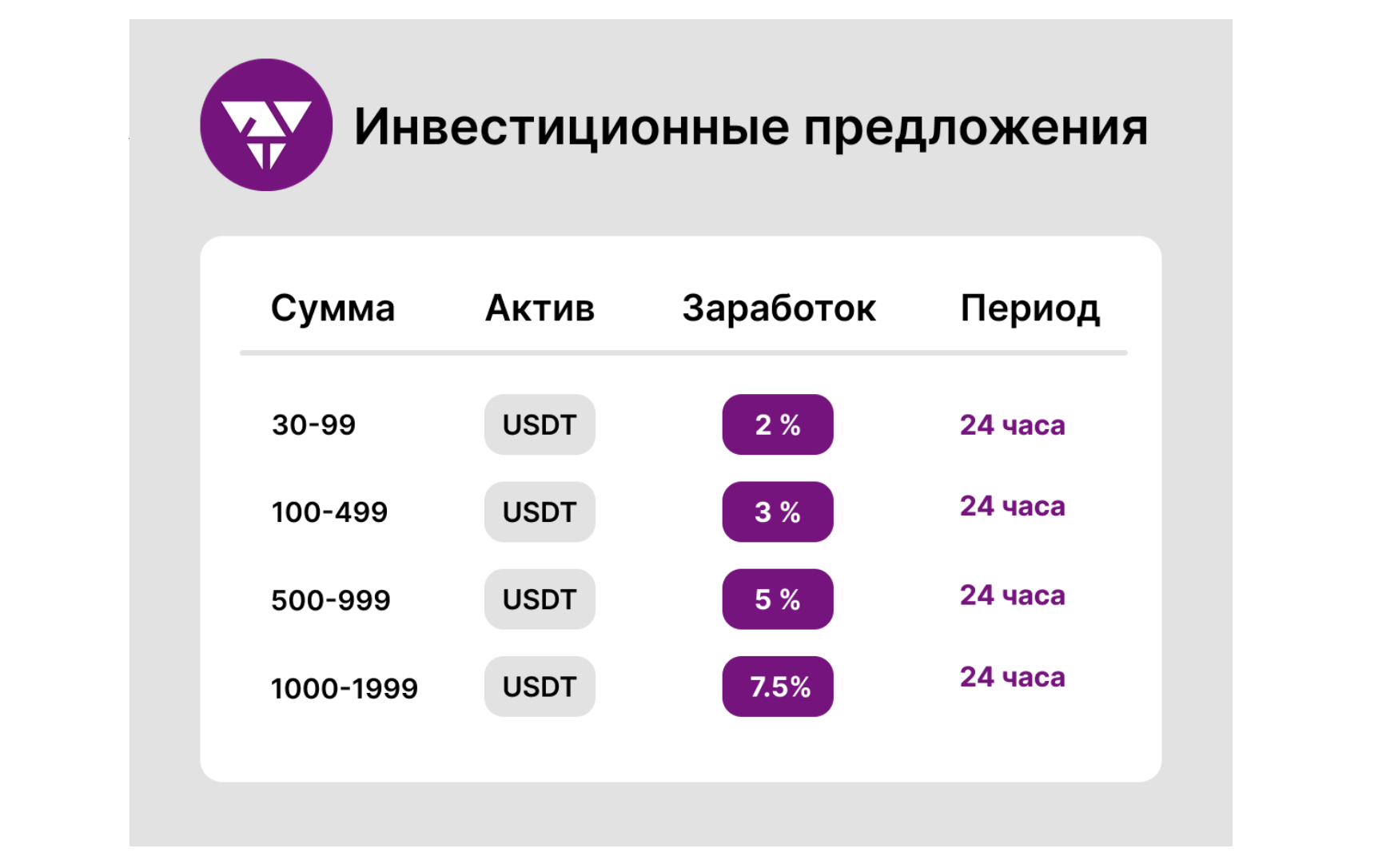1394x868 pixels.
Task: Click the 30-99 amount range
Action: (313, 425)
